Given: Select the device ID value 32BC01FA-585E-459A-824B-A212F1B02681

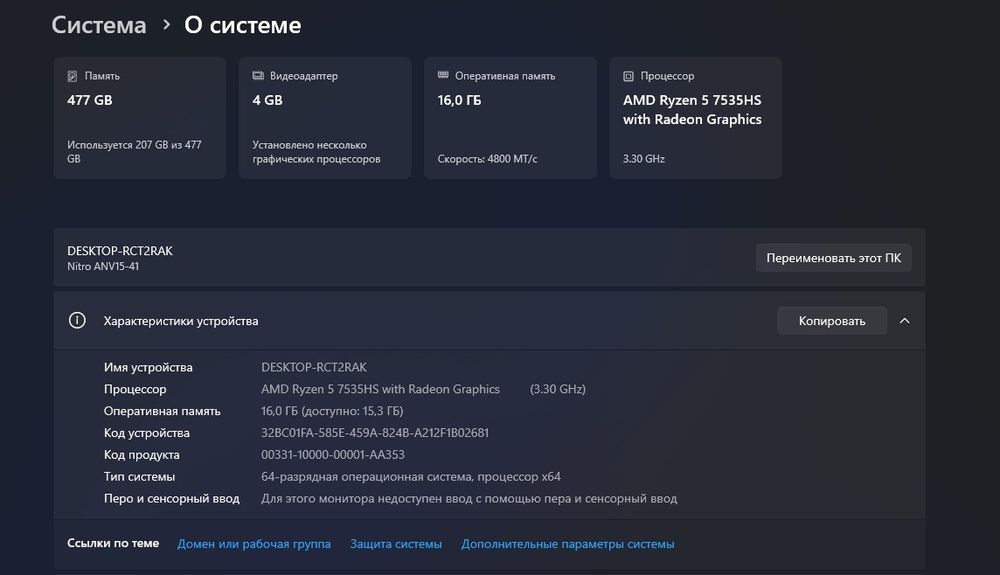Looking at the screenshot, I should click(375, 433).
